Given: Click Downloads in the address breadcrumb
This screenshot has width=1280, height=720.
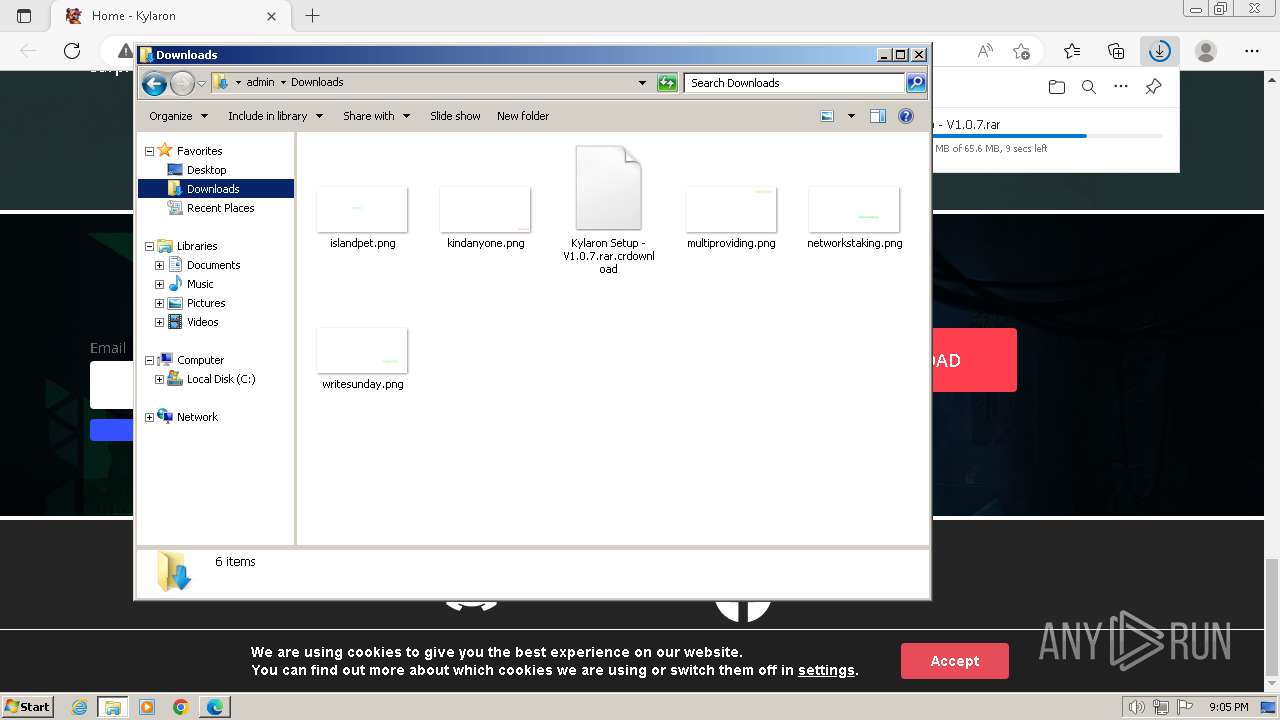Looking at the screenshot, I should pyautogui.click(x=317, y=82).
